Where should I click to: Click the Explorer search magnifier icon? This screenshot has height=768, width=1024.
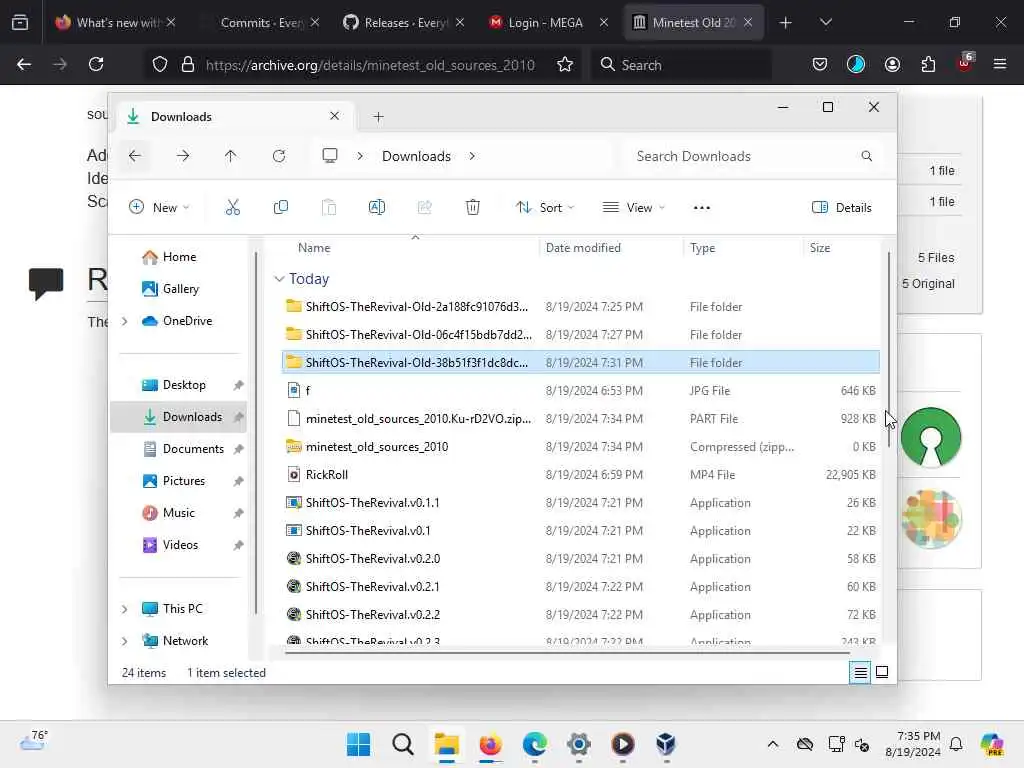point(867,156)
